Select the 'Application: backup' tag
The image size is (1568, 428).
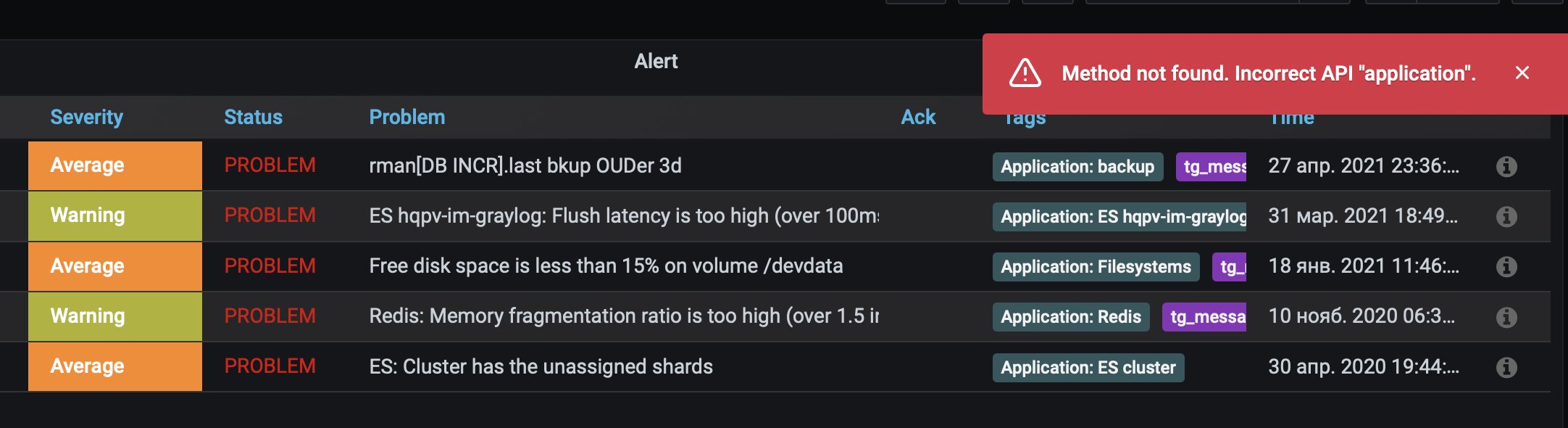tap(1077, 166)
